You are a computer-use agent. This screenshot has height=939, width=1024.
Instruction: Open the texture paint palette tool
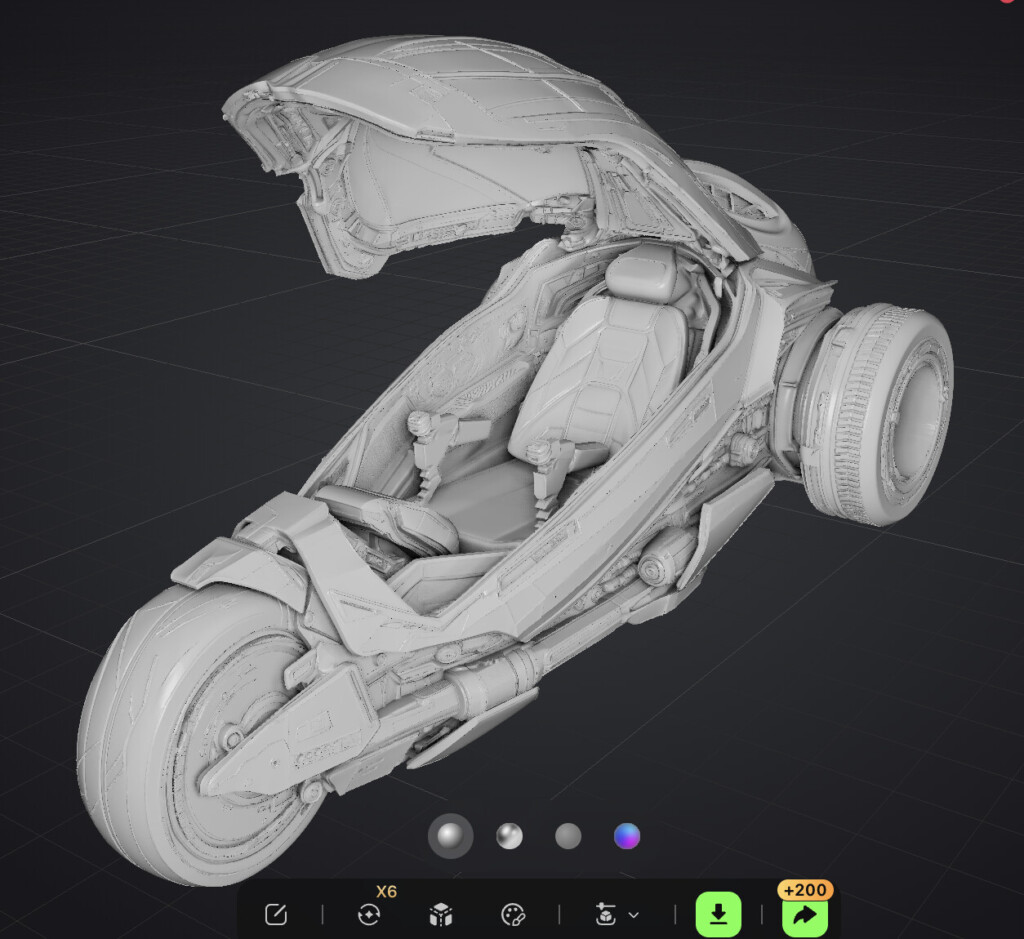click(x=513, y=914)
